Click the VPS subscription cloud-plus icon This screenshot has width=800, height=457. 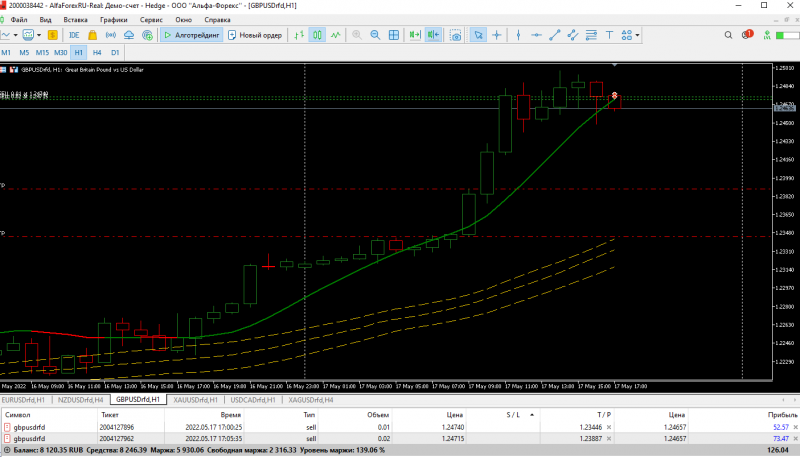pos(147,35)
